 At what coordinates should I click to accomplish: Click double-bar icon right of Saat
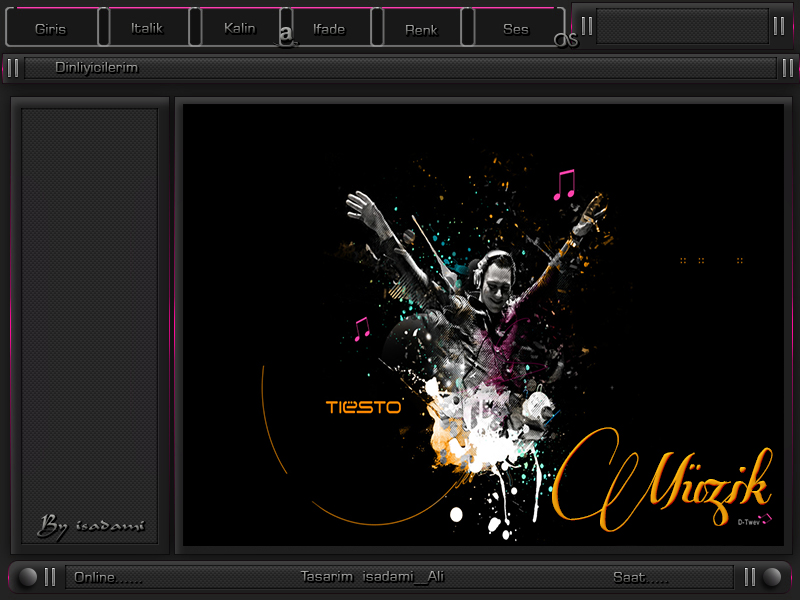click(749, 577)
